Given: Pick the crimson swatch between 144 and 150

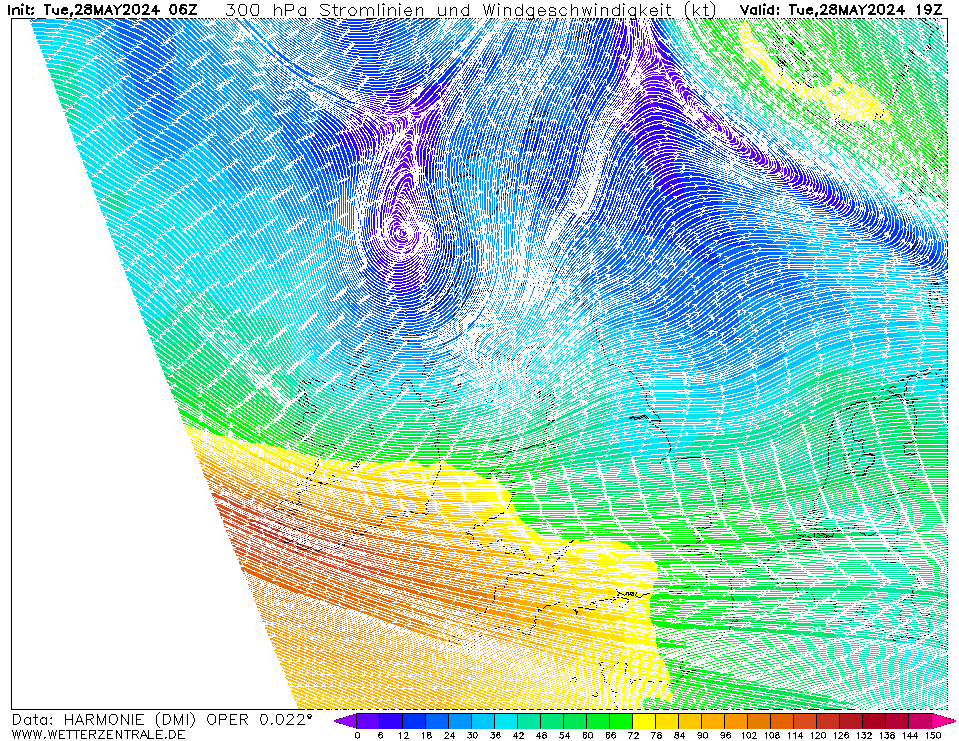Looking at the screenshot, I should coord(921,720).
